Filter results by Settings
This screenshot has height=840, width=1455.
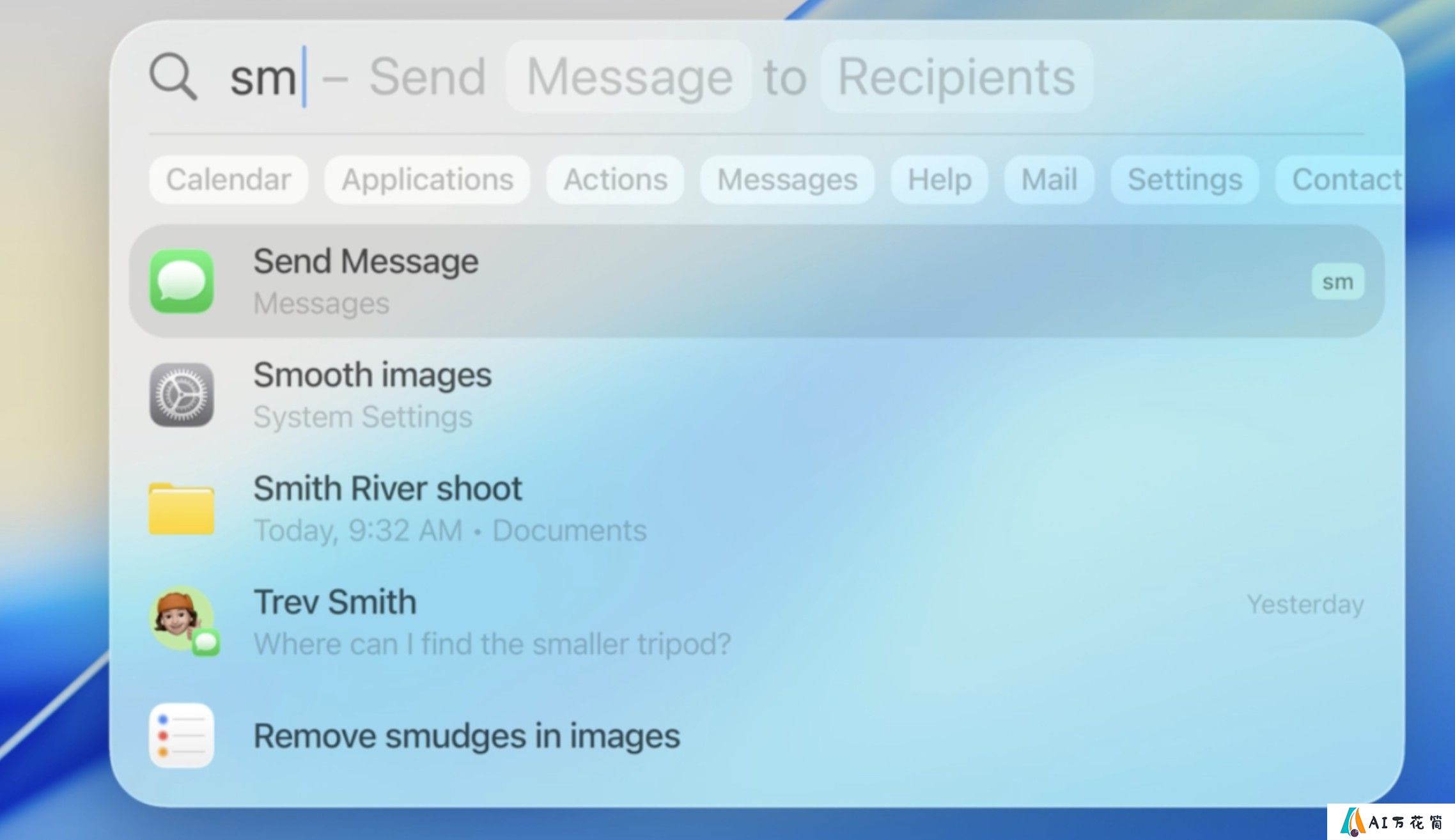tap(1185, 180)
